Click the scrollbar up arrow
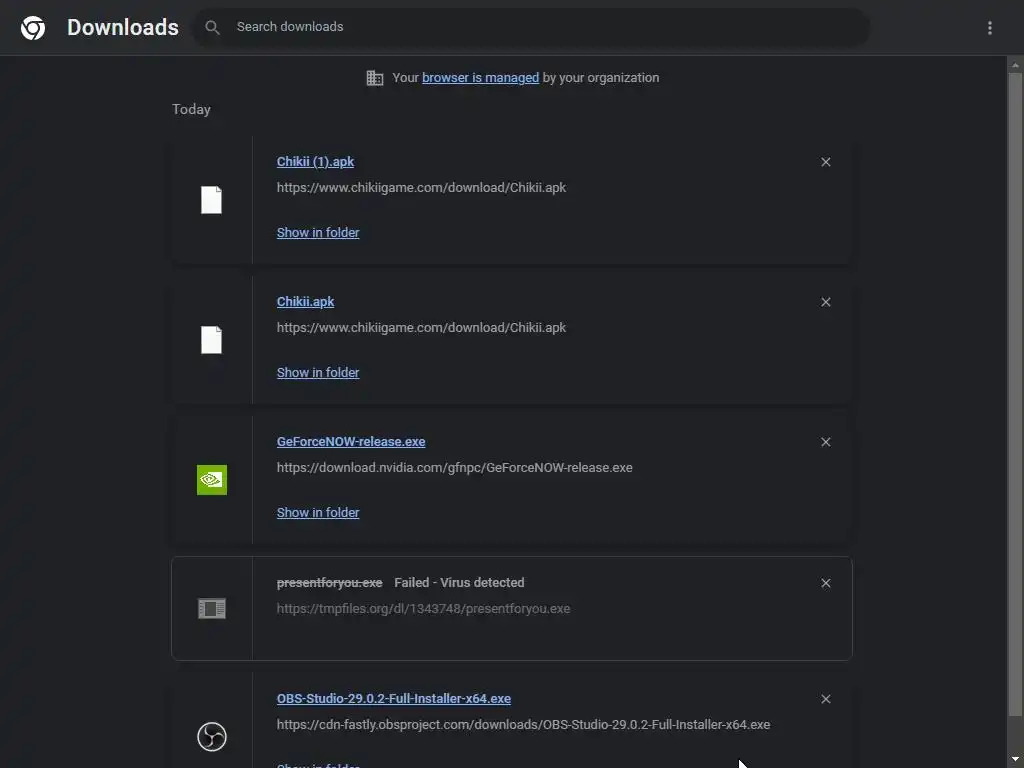 point(1015,64)
